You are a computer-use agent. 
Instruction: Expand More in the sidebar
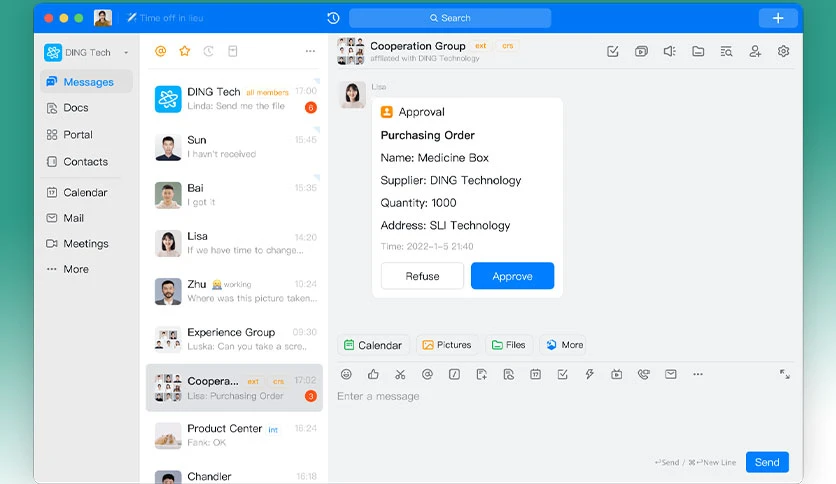point(68,269)
